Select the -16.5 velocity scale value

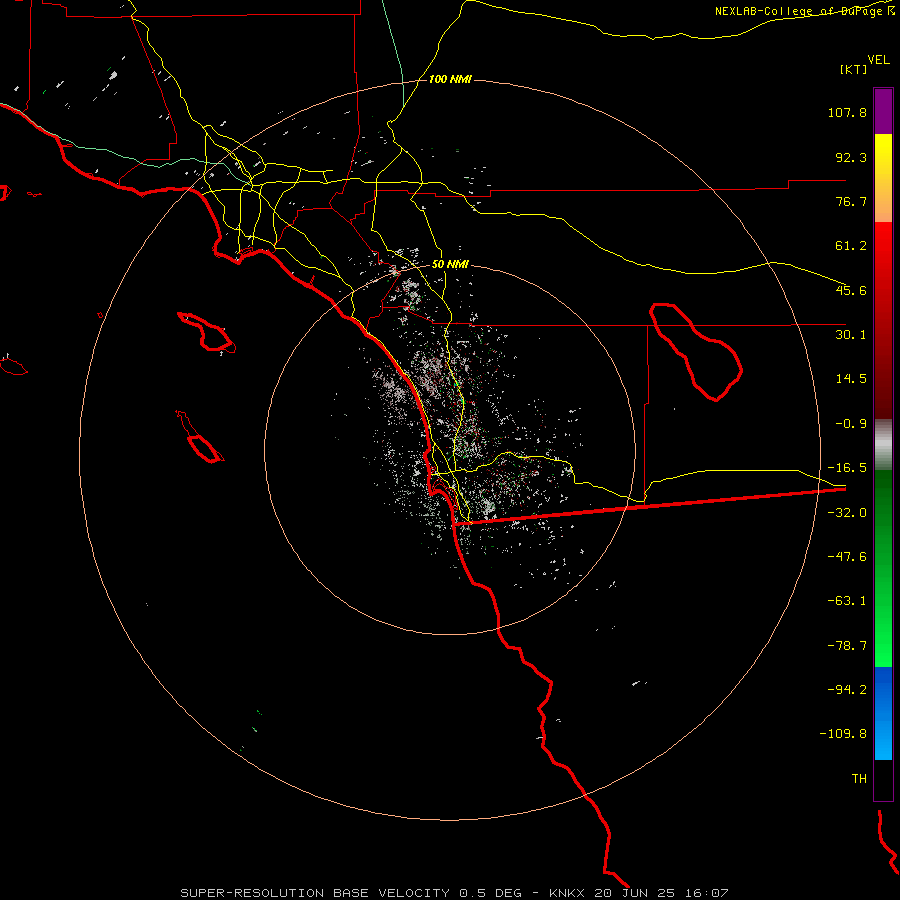[847, 468]
